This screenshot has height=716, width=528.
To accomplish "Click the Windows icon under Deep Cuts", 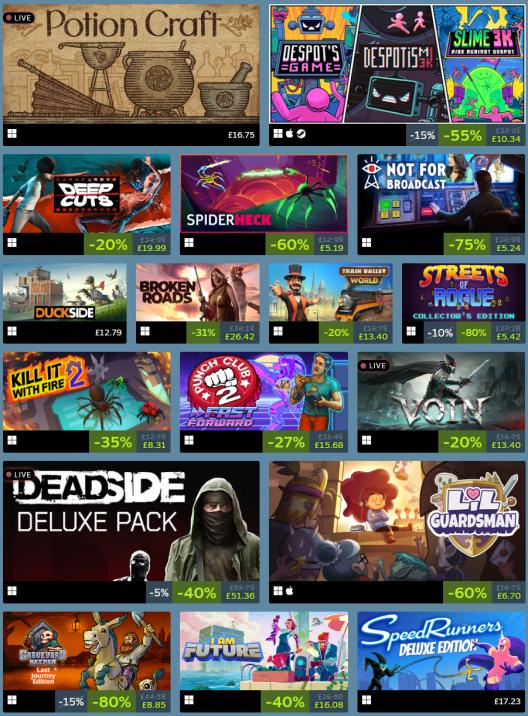I will 12,242.
